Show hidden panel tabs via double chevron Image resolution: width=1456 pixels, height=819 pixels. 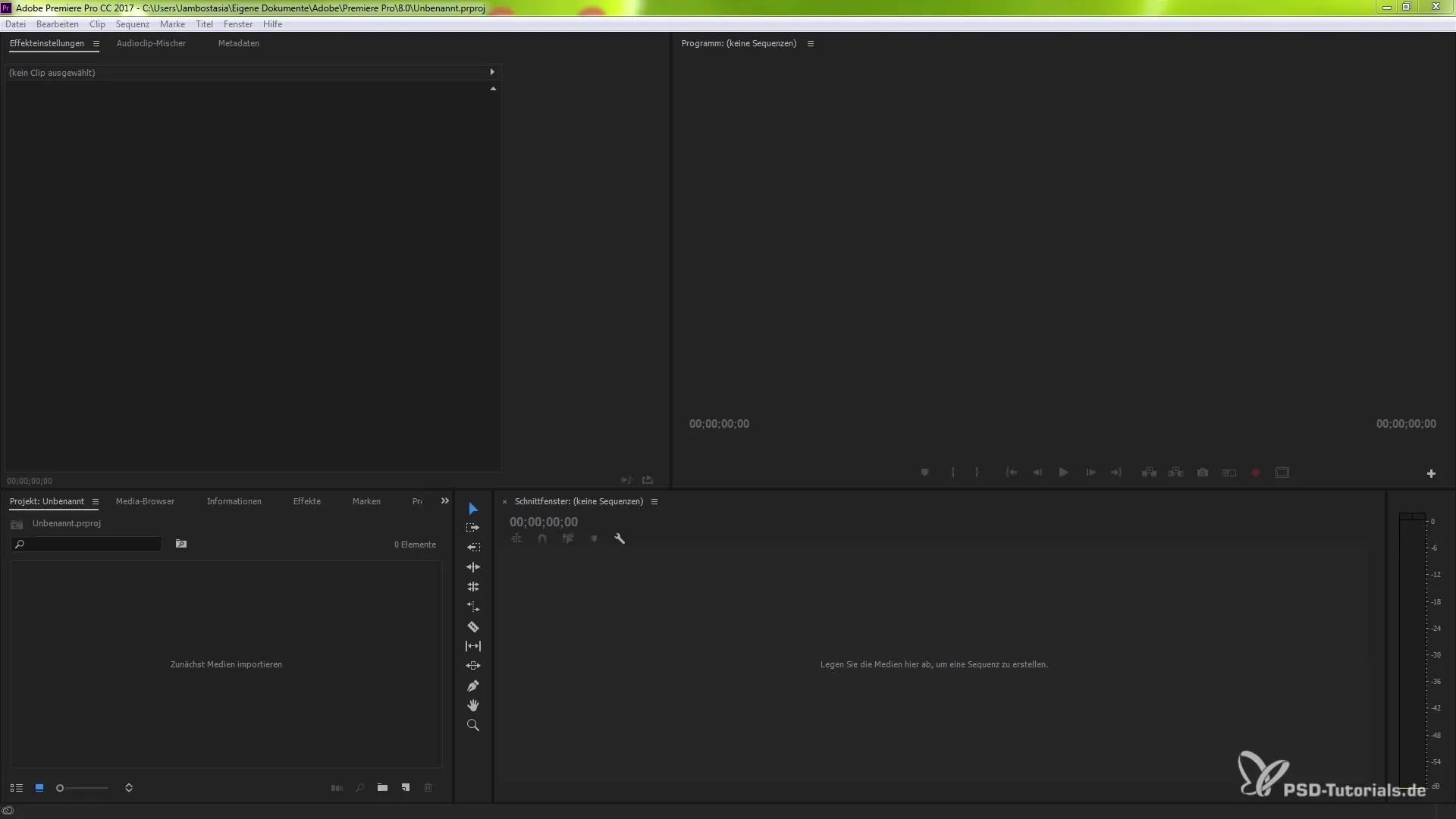pyautogui.click(x=445, y=501)
